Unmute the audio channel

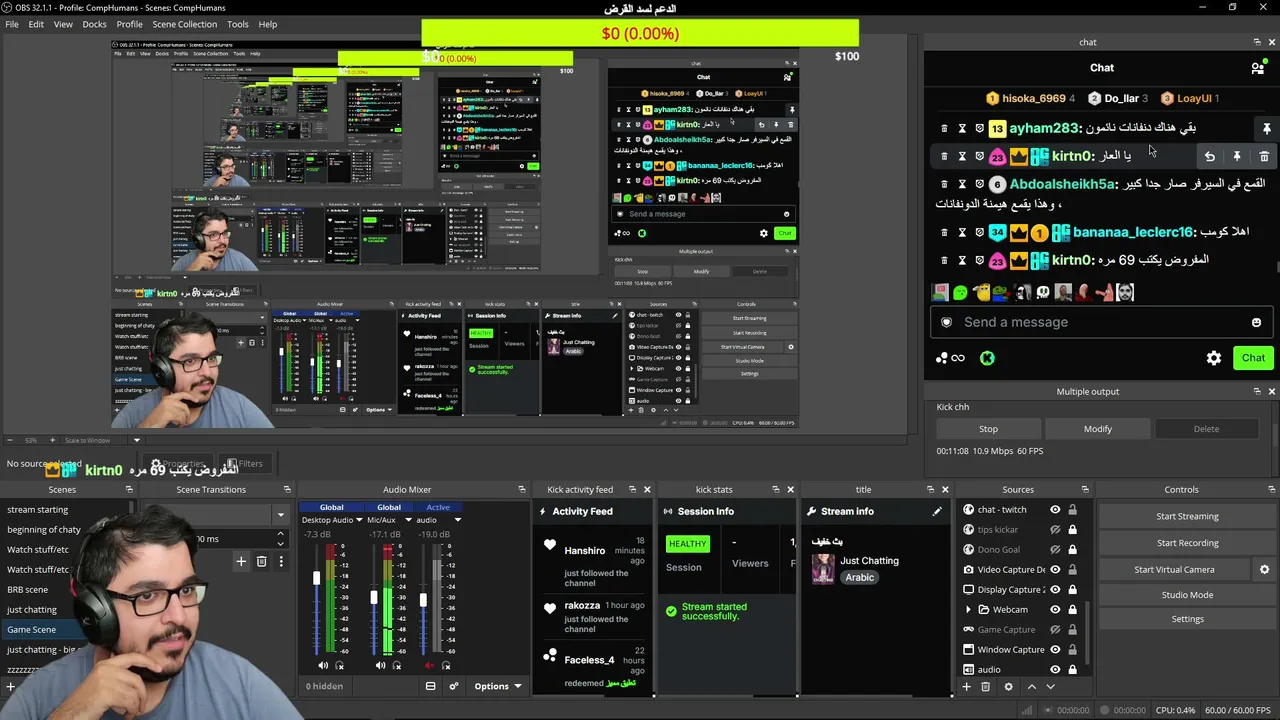[x=430, y=666]
